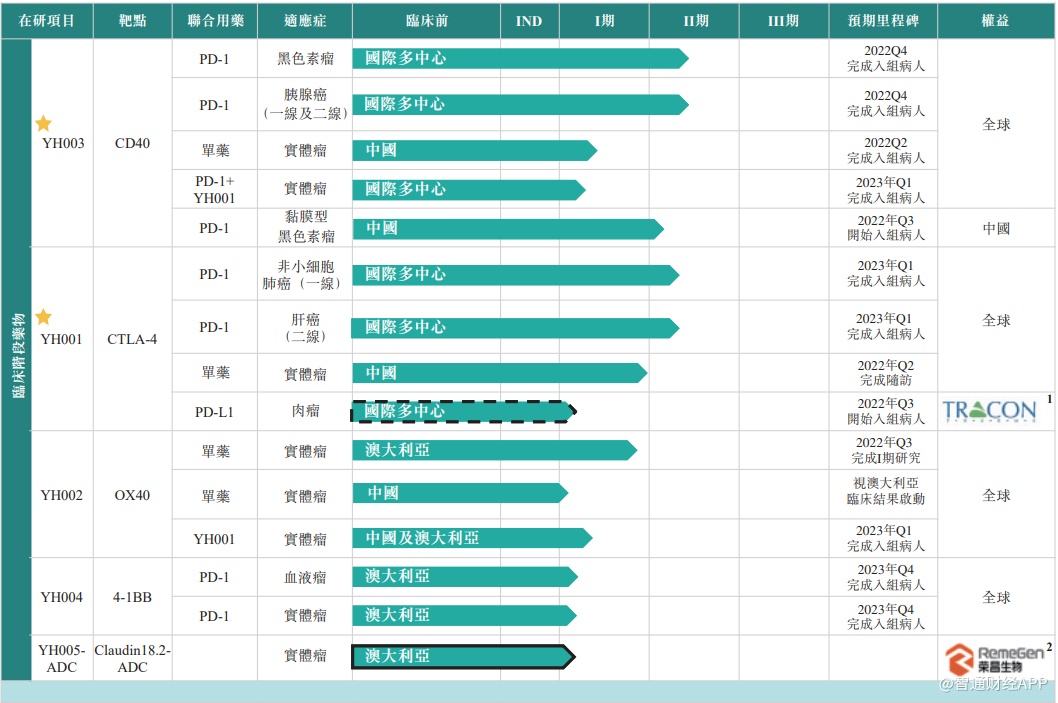Select the IND column header
This screenshot has height=703, width=1058.
coord(529,21)
